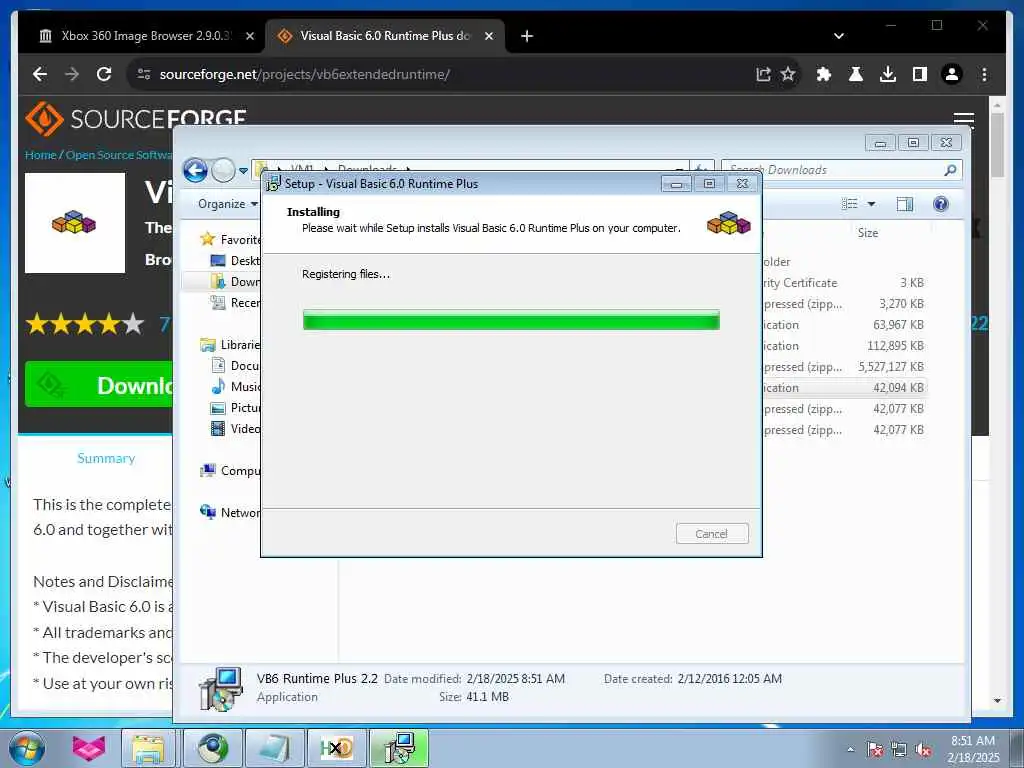The width and height of the screenshot is (1024, 768).
Task: Open Chrome-style browser taskbar icon
Action: 212,748
